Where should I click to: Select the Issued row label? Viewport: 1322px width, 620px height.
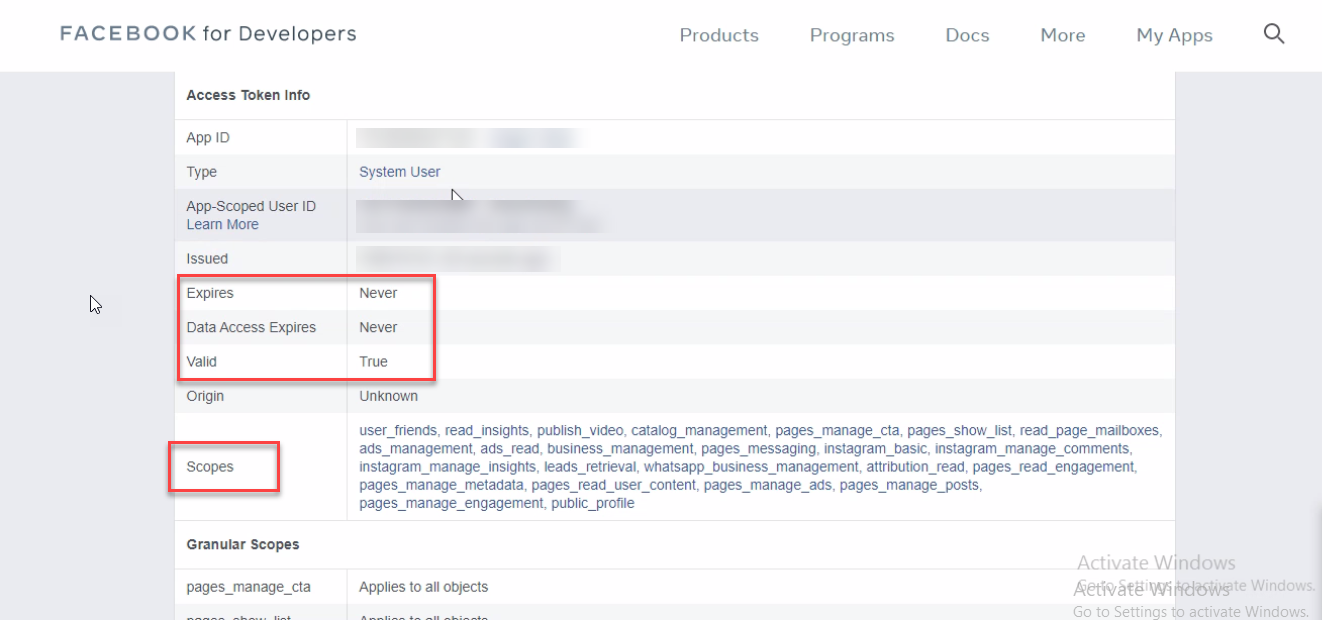click(x=207, y=259)
